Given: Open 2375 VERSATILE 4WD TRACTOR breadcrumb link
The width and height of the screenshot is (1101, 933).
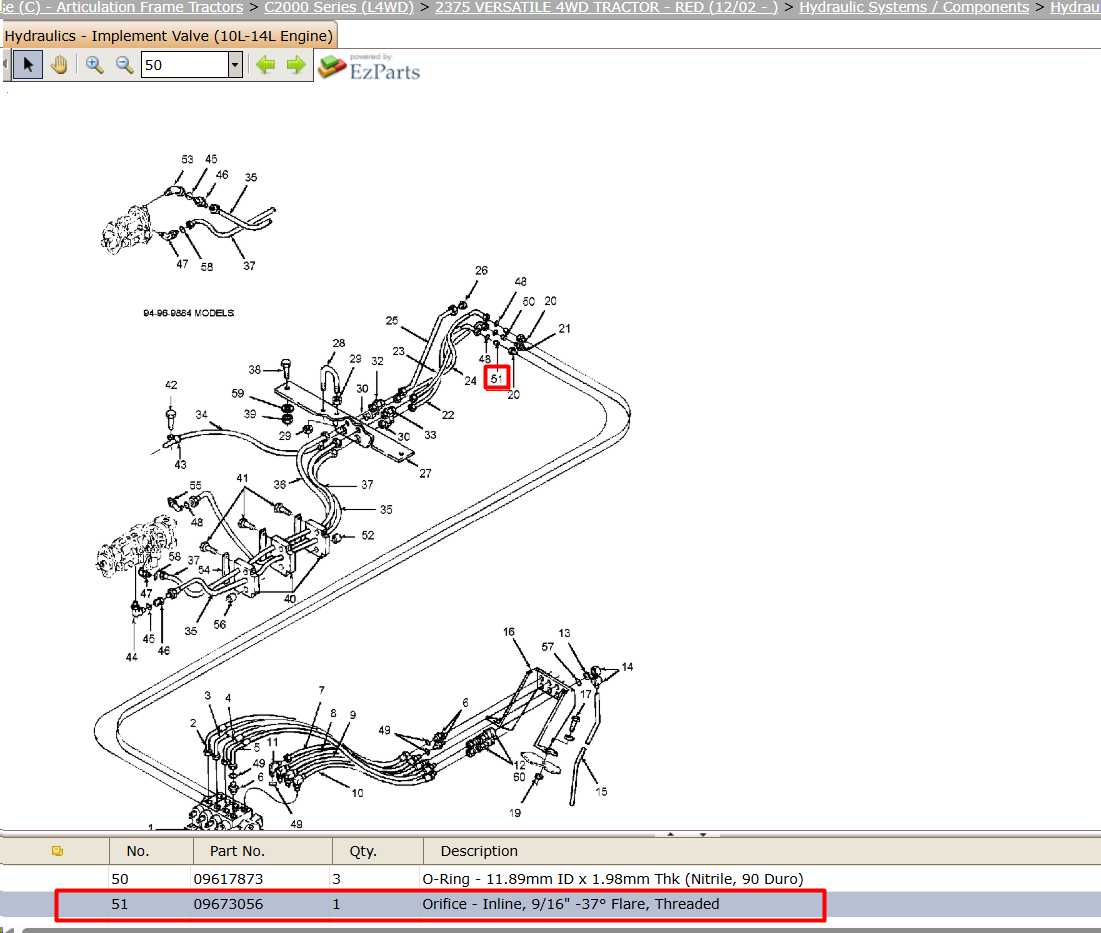Looking at the screenshot, I should 607,7.
